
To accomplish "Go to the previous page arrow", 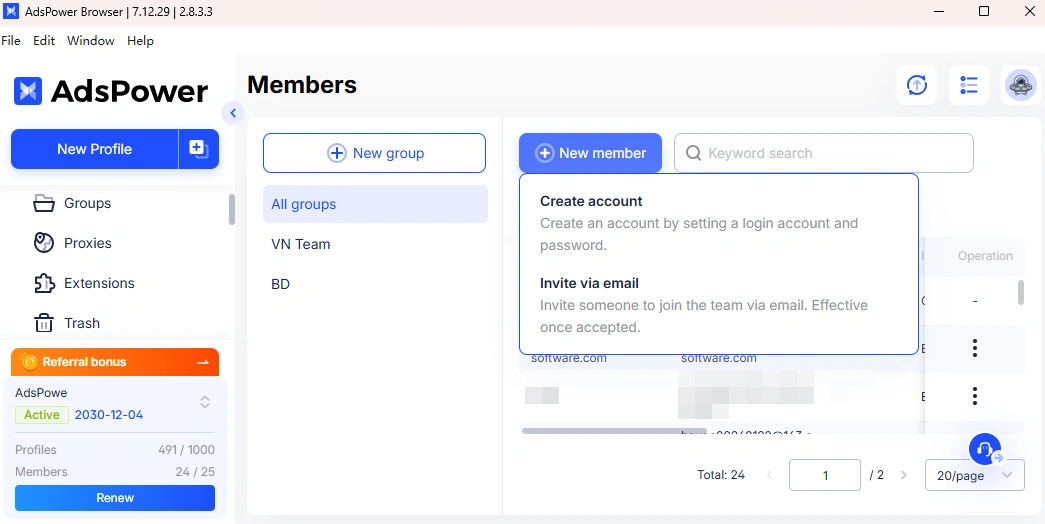I will pyautogui.click(x=770, y=475).
